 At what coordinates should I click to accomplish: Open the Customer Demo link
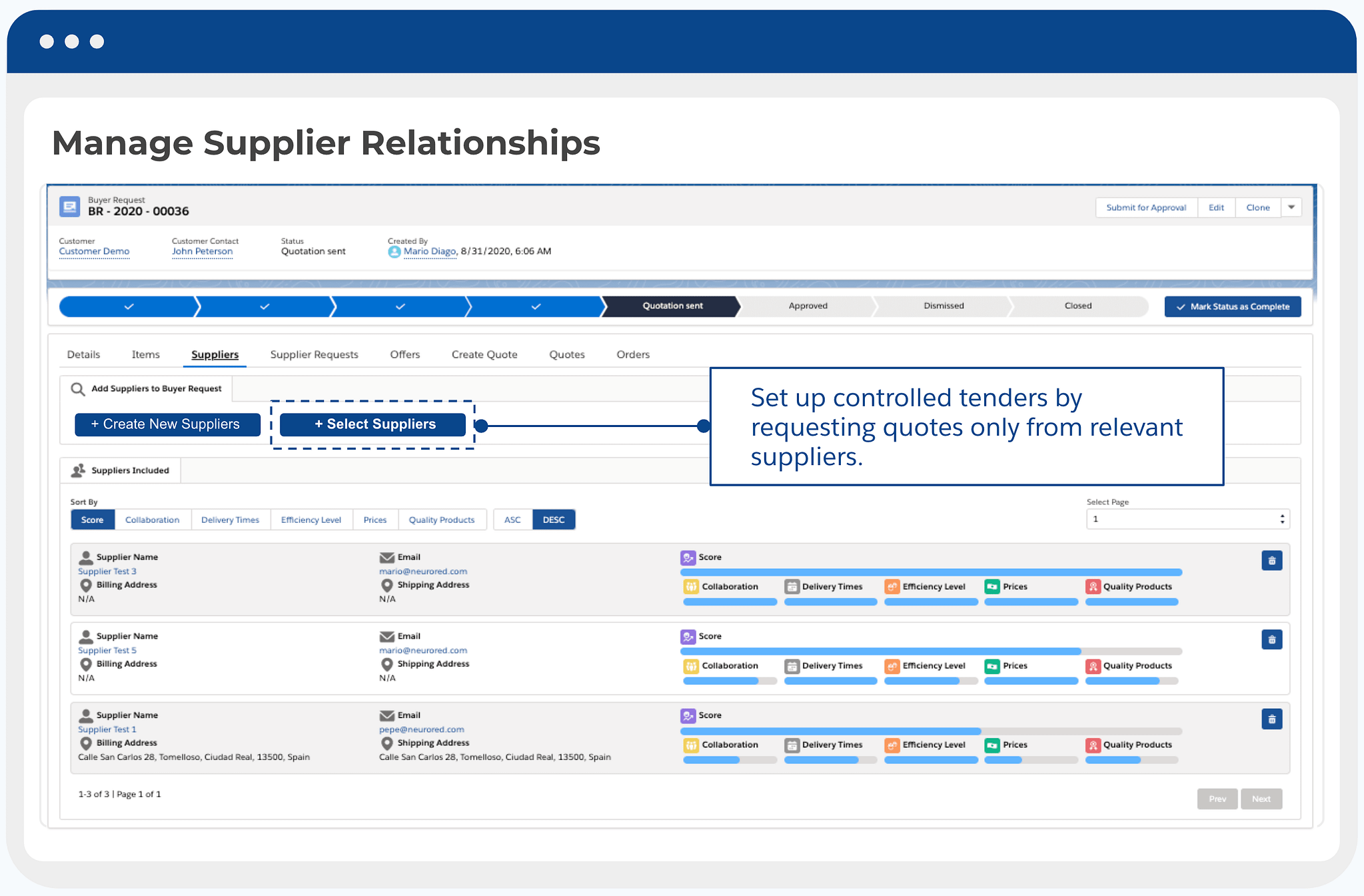[x=94, y=252]
